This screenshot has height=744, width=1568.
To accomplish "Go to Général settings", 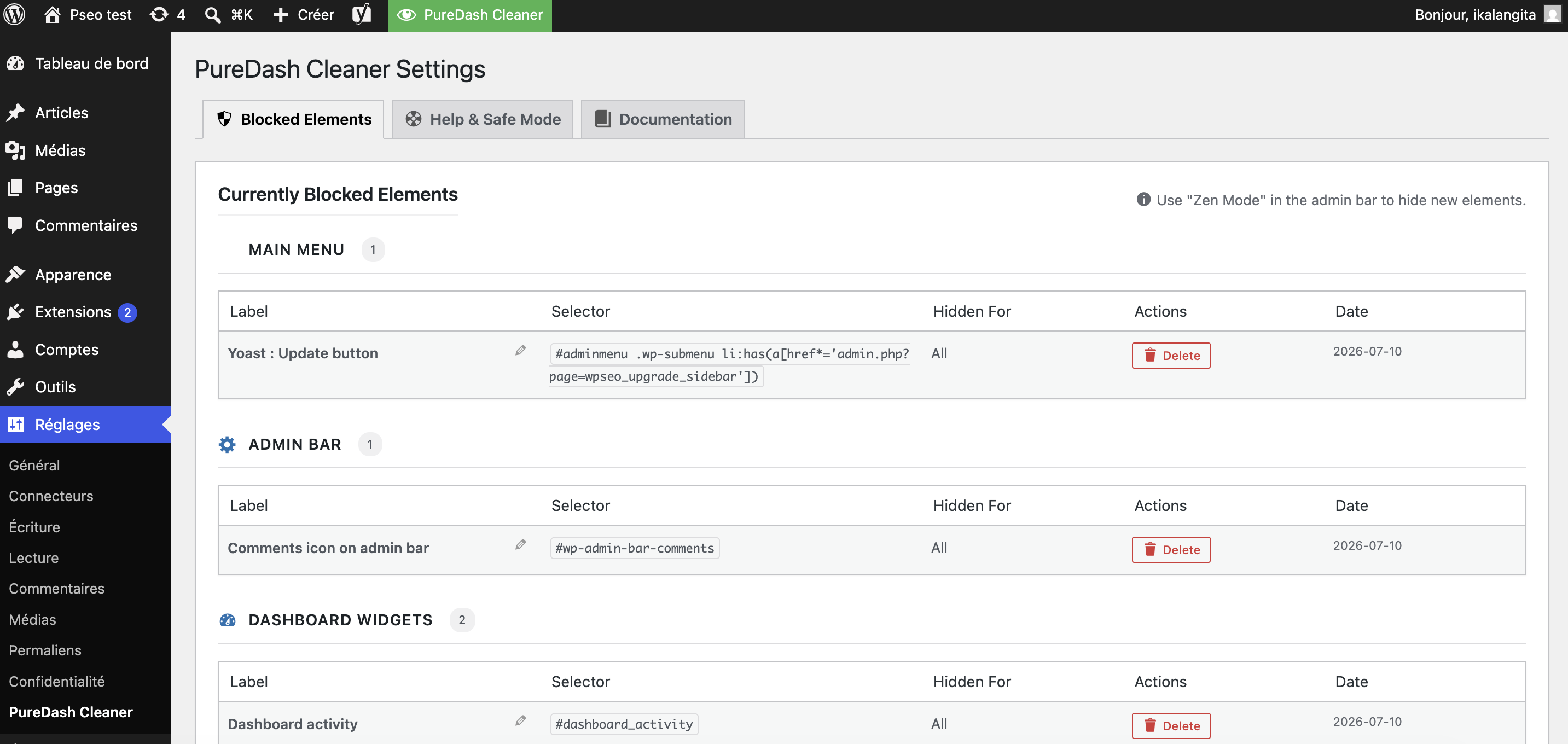I will [34, 465].
